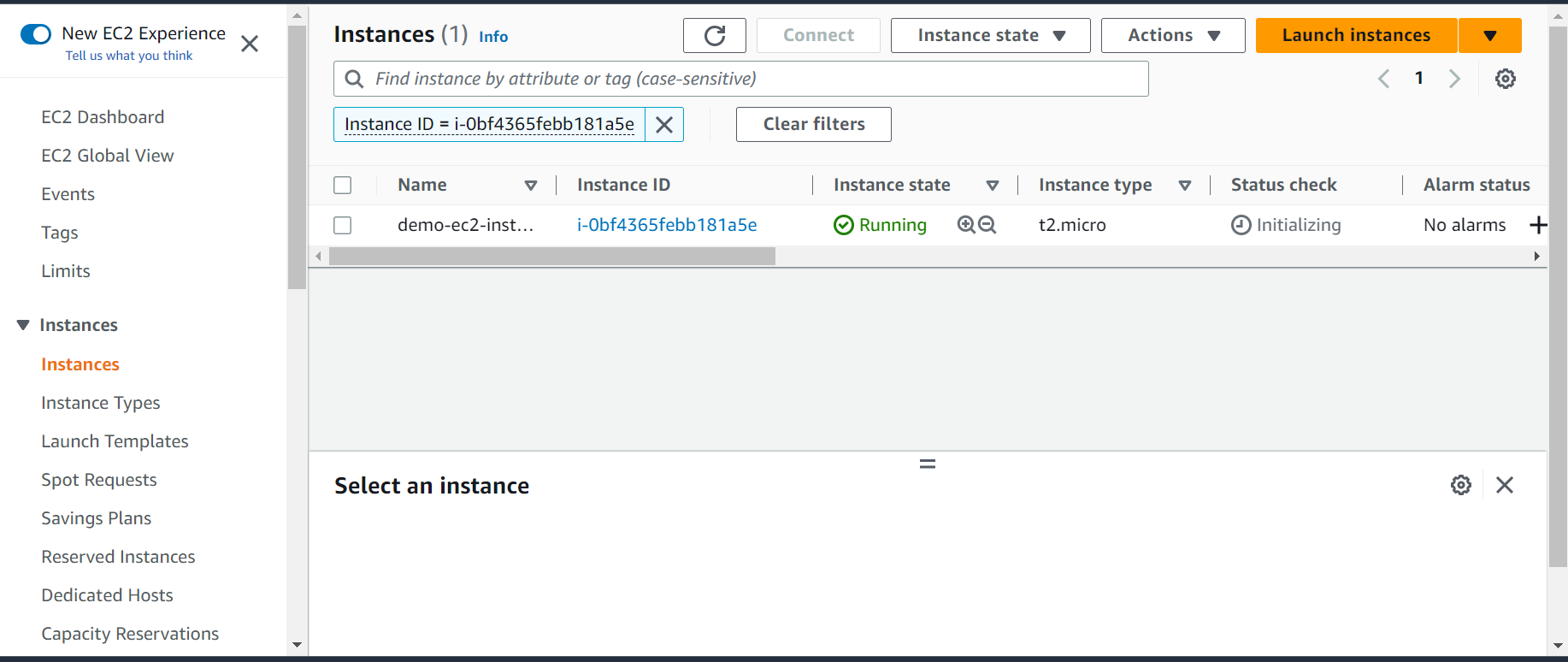Click the search magnifier icon
The width and height of the screenshot is (1568, 662).
tap(354, 79)
